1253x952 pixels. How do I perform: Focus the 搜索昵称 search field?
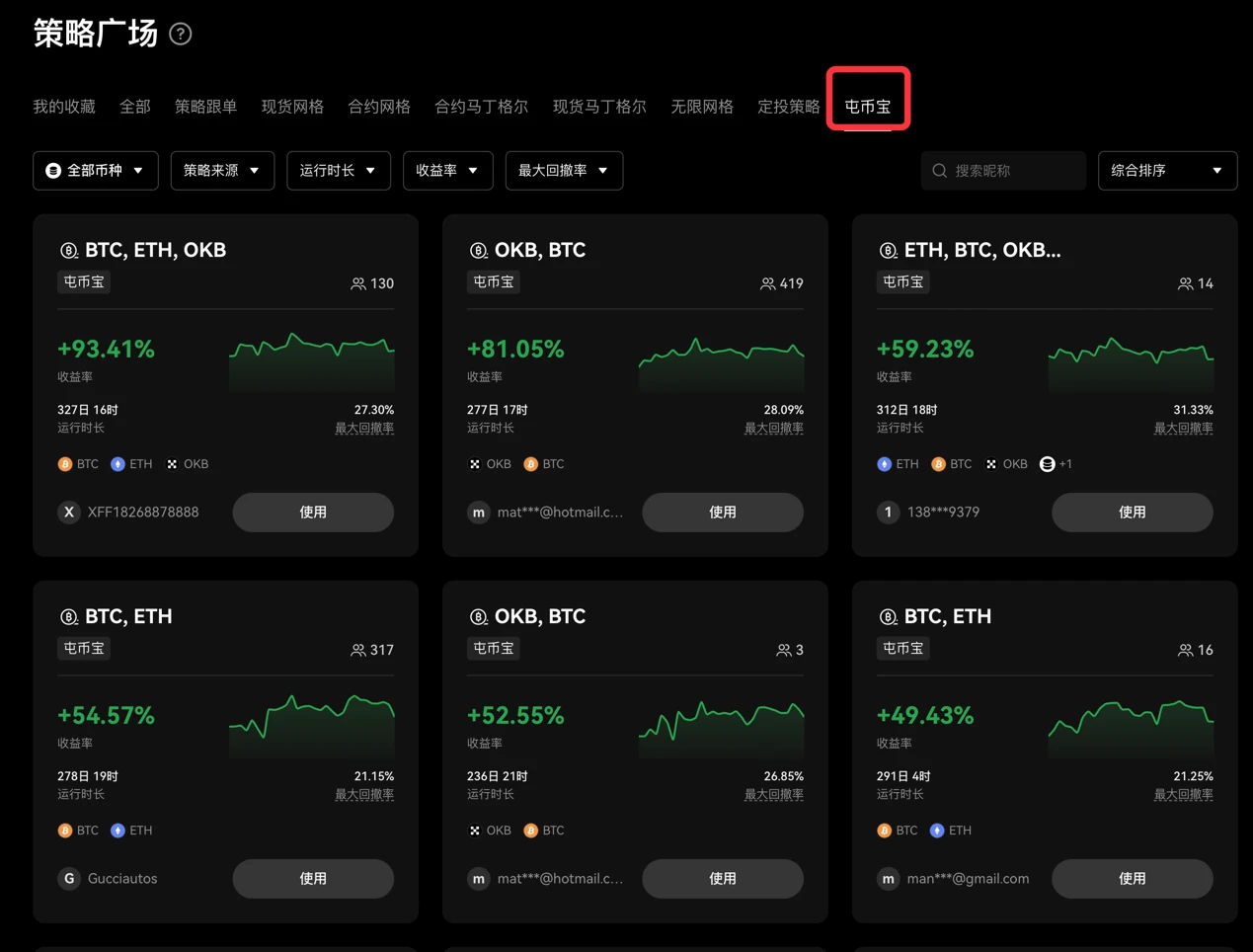[x=1003, y=171]
